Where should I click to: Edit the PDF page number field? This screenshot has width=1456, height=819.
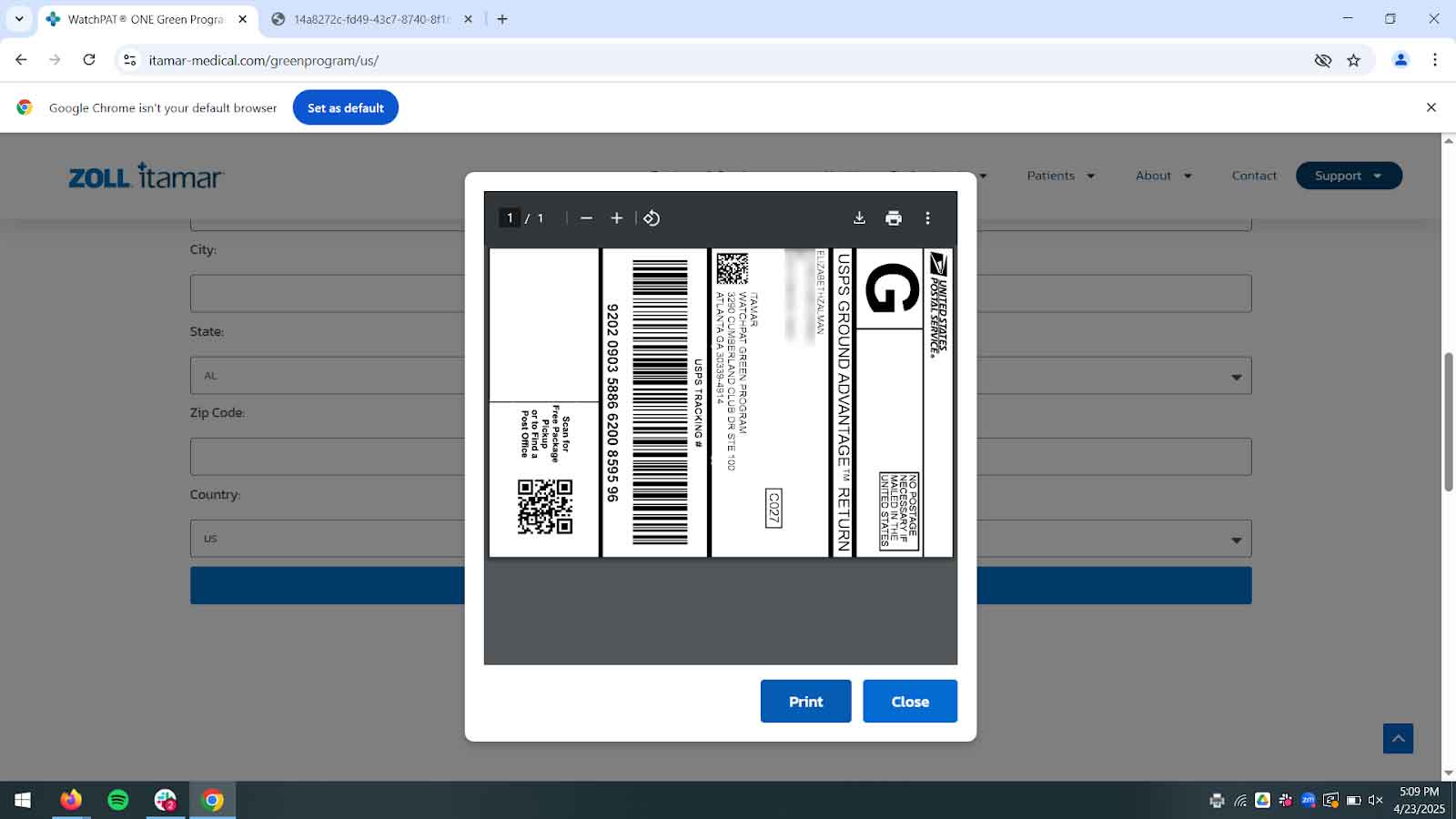[510, 218]
